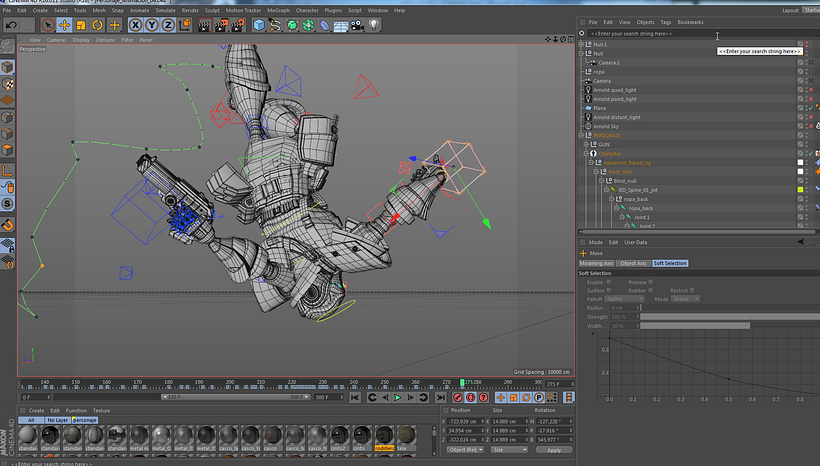Viewport: 820px width, 466px height.
Task: Toggle the Z axis lock icon
Action: click(167, 24)
